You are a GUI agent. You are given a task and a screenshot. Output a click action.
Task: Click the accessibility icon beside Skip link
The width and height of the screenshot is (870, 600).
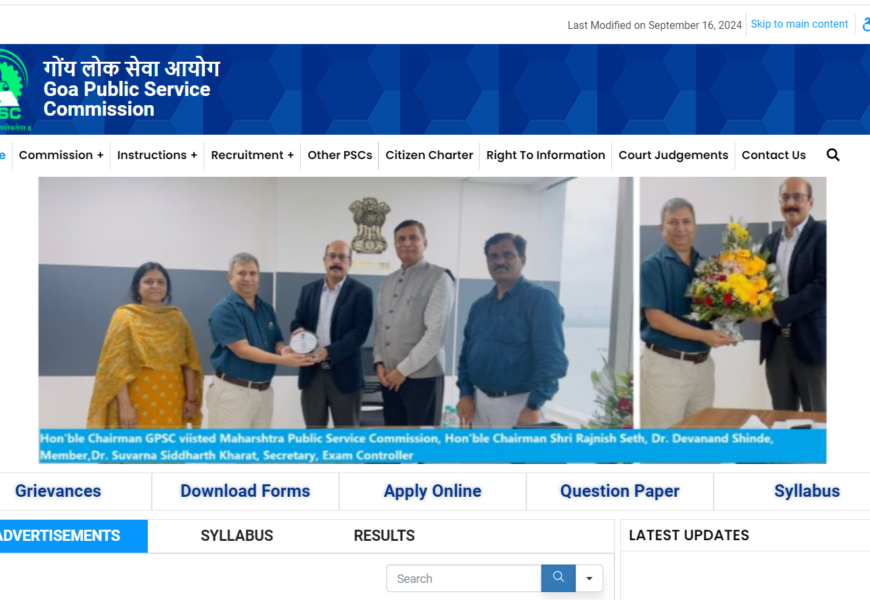866,24
